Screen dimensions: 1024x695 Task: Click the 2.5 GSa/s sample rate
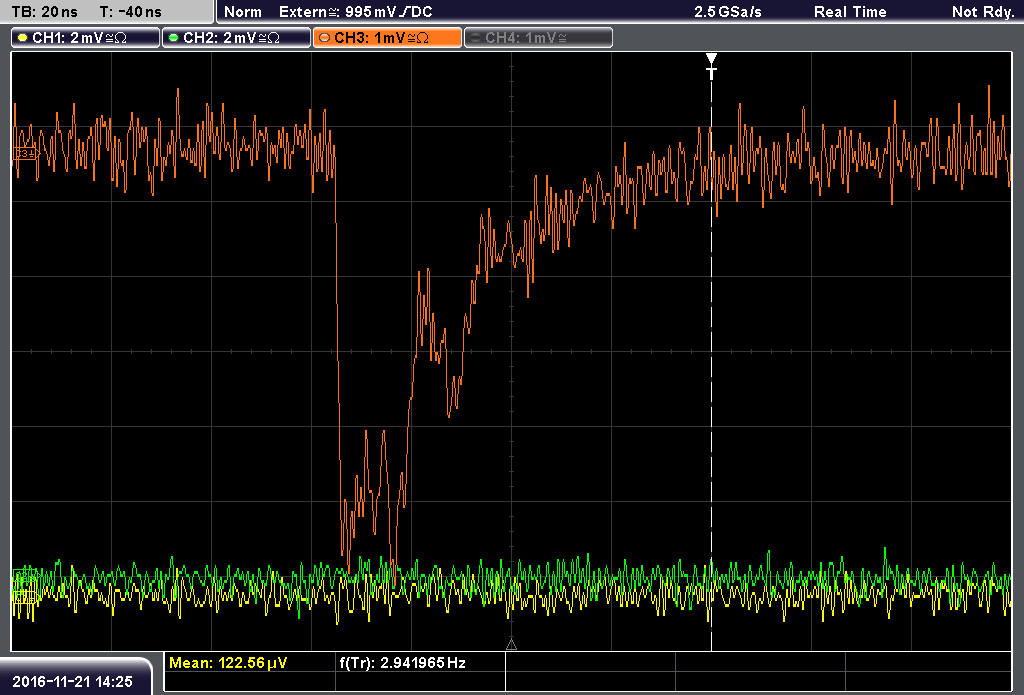(728, 12)
